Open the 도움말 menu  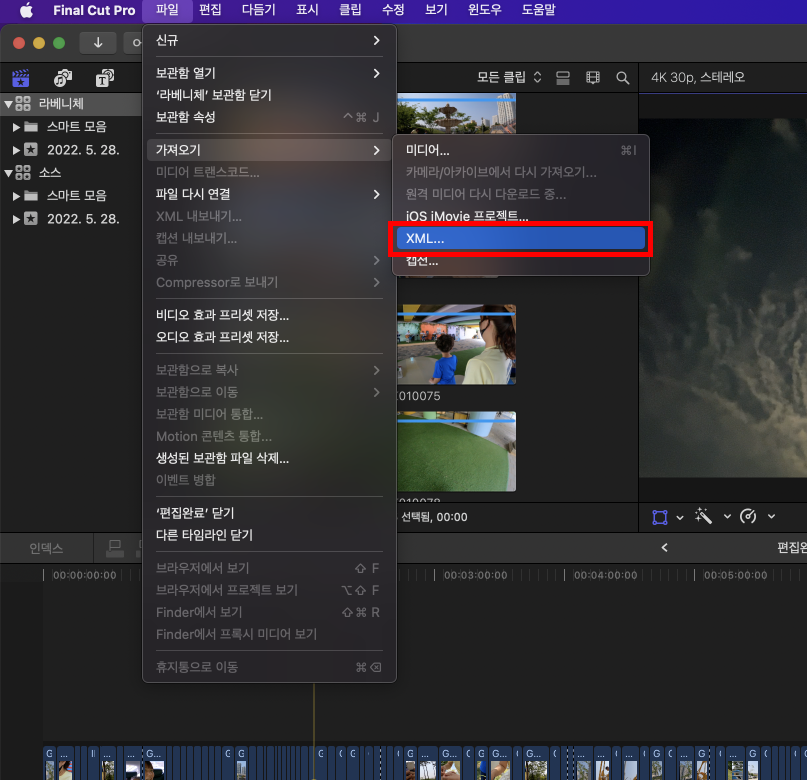[x=538, y=10]
